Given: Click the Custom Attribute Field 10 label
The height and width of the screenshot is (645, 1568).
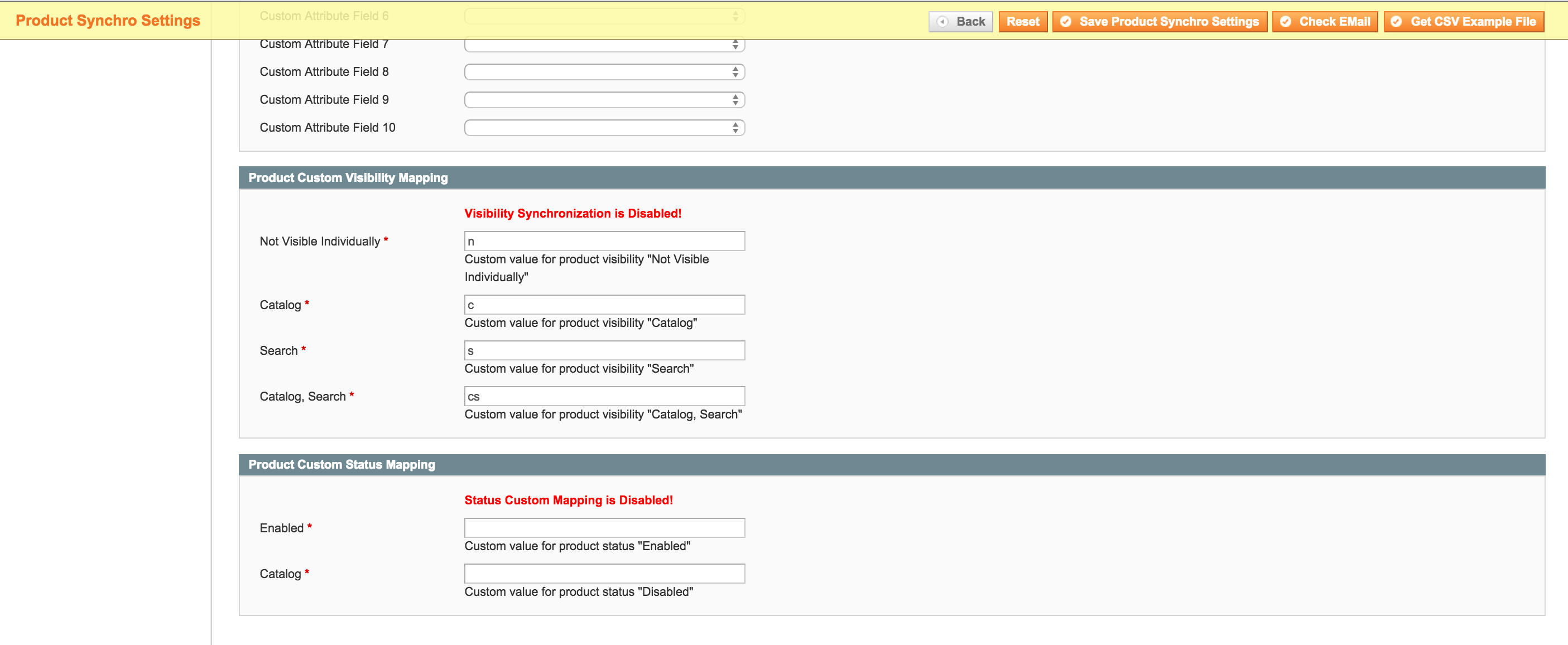Looking at the screenshot, I should pos(328,128).
